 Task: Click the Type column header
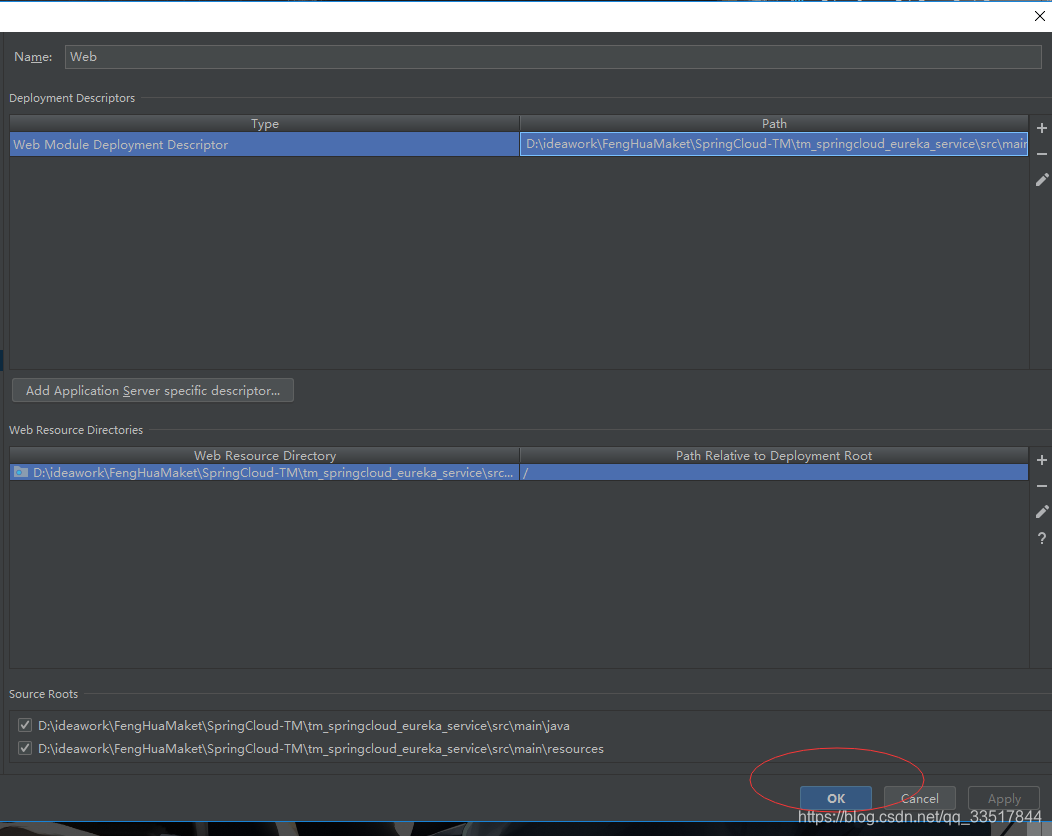click(x=264, y=123)
